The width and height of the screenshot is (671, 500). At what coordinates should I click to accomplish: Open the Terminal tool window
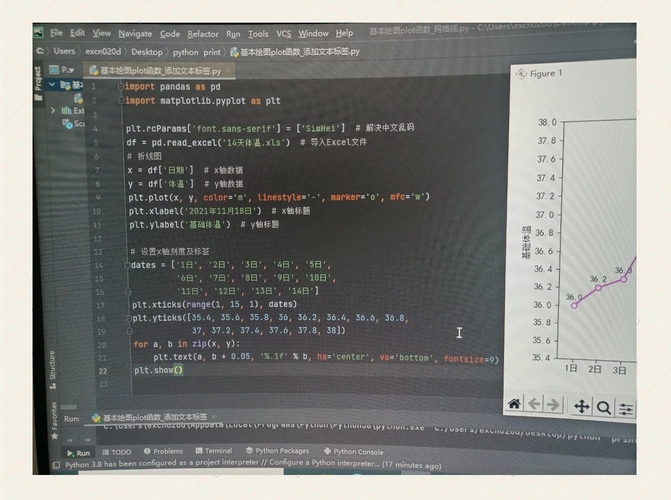(x=214, y=450)
